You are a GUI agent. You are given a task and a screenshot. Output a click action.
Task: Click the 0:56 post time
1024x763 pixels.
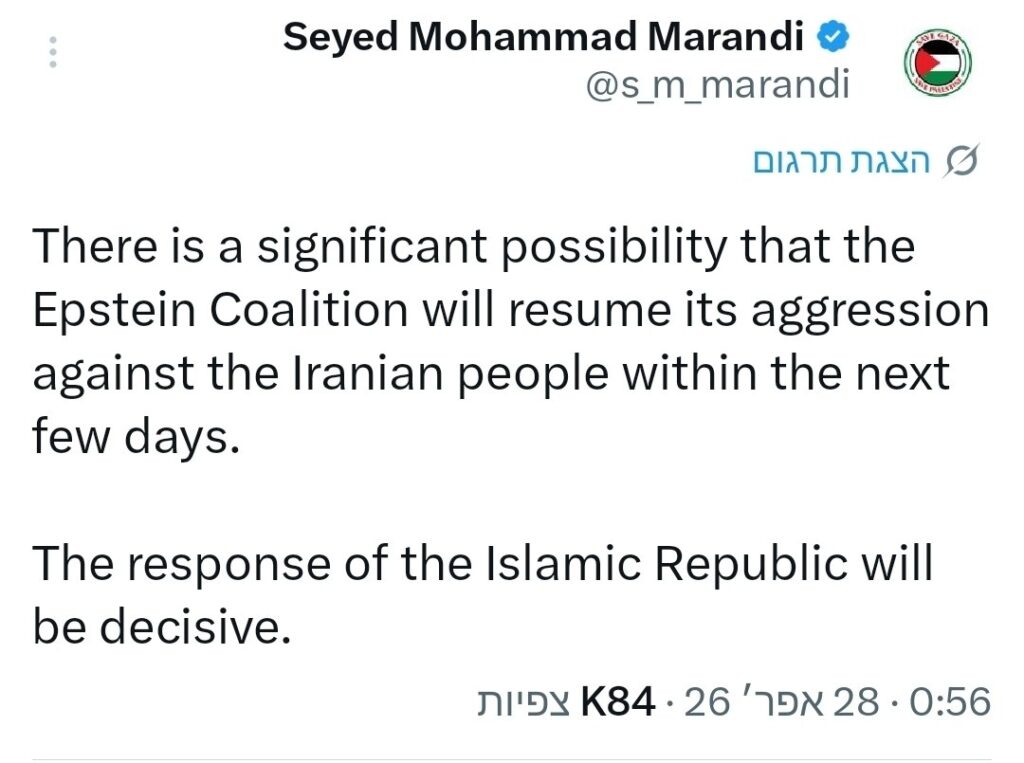(947, 703)
